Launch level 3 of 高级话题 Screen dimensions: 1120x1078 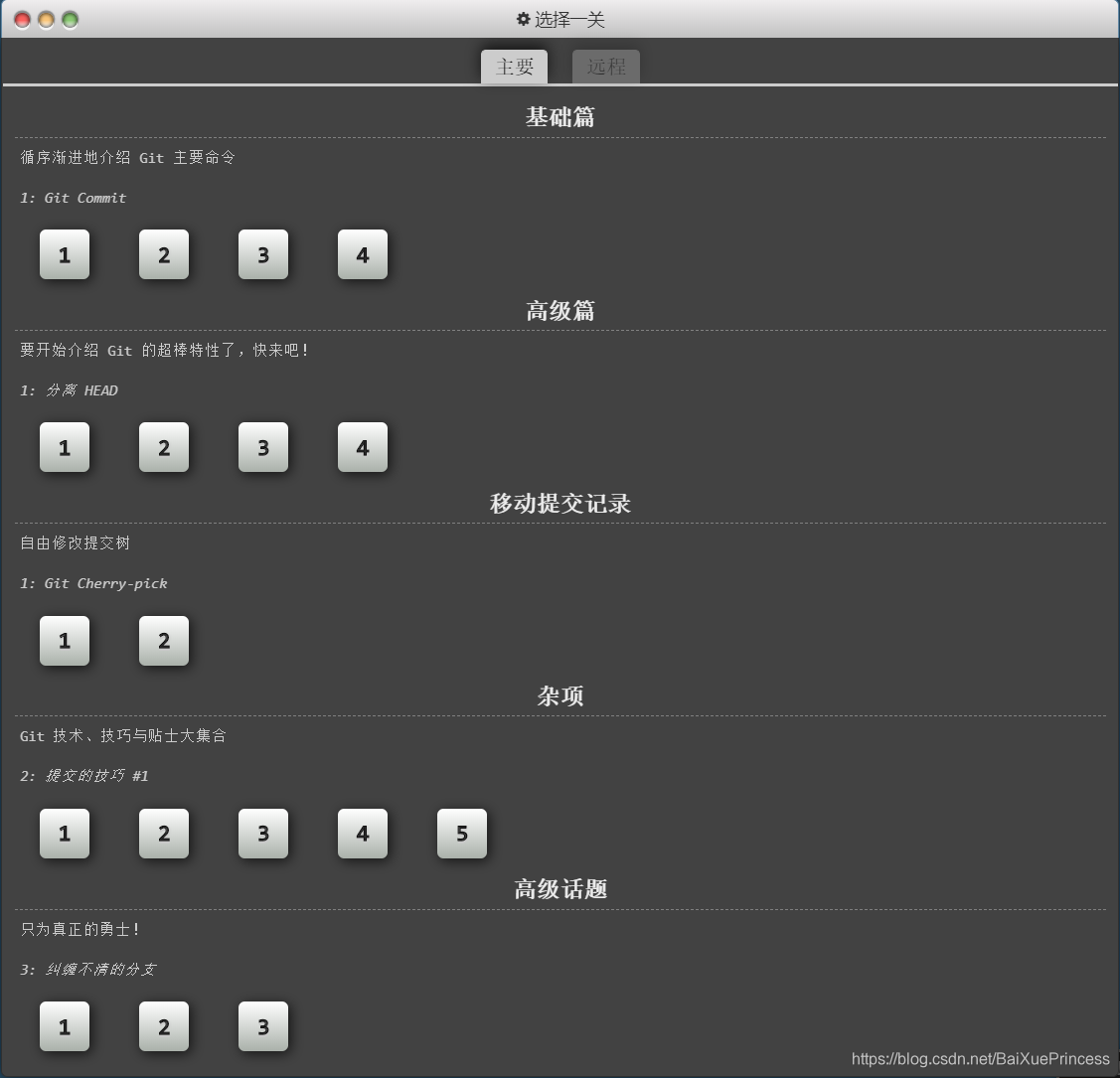pyautogui.click(x=262, y=1026)
